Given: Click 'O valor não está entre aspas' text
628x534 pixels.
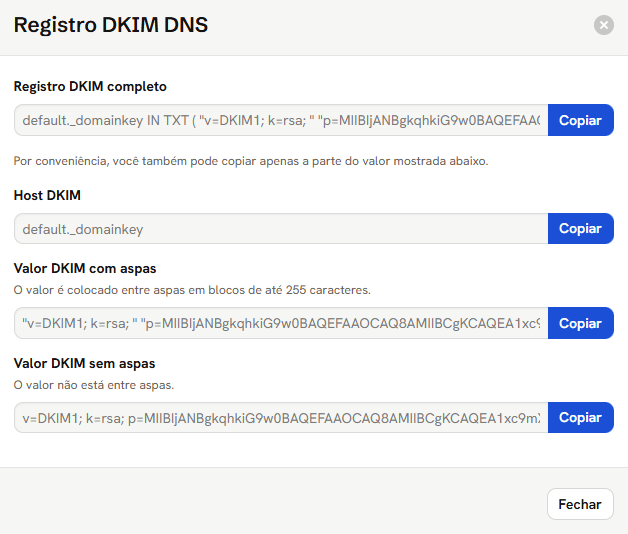Looking at the screenshot, I should (x=94, y=385).
